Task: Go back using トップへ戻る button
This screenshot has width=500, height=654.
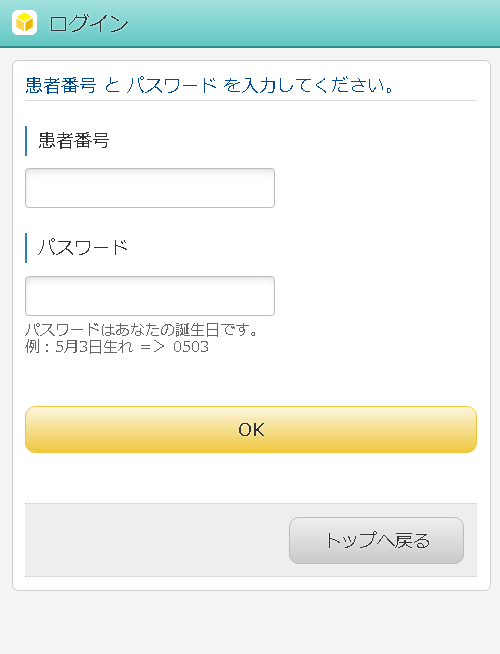Action: [x=376, y=541]
